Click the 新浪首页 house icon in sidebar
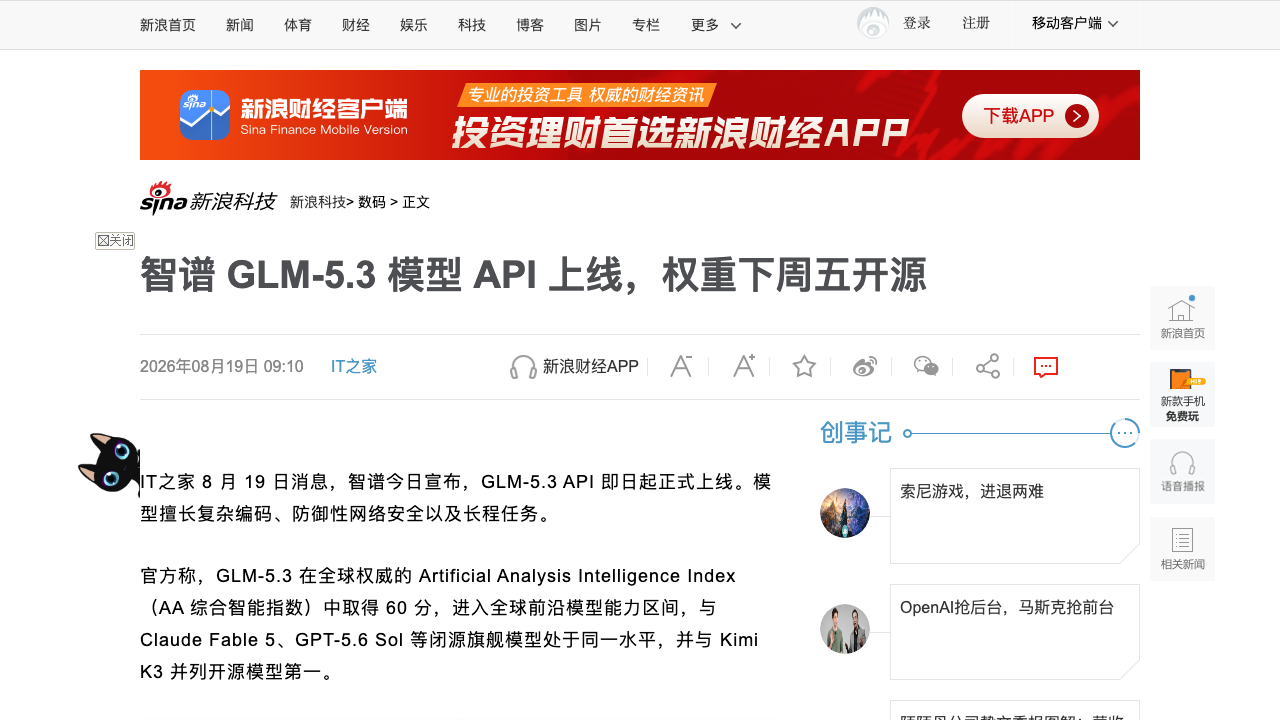This screenshot has height=720, width=1280. [1182, 318]
